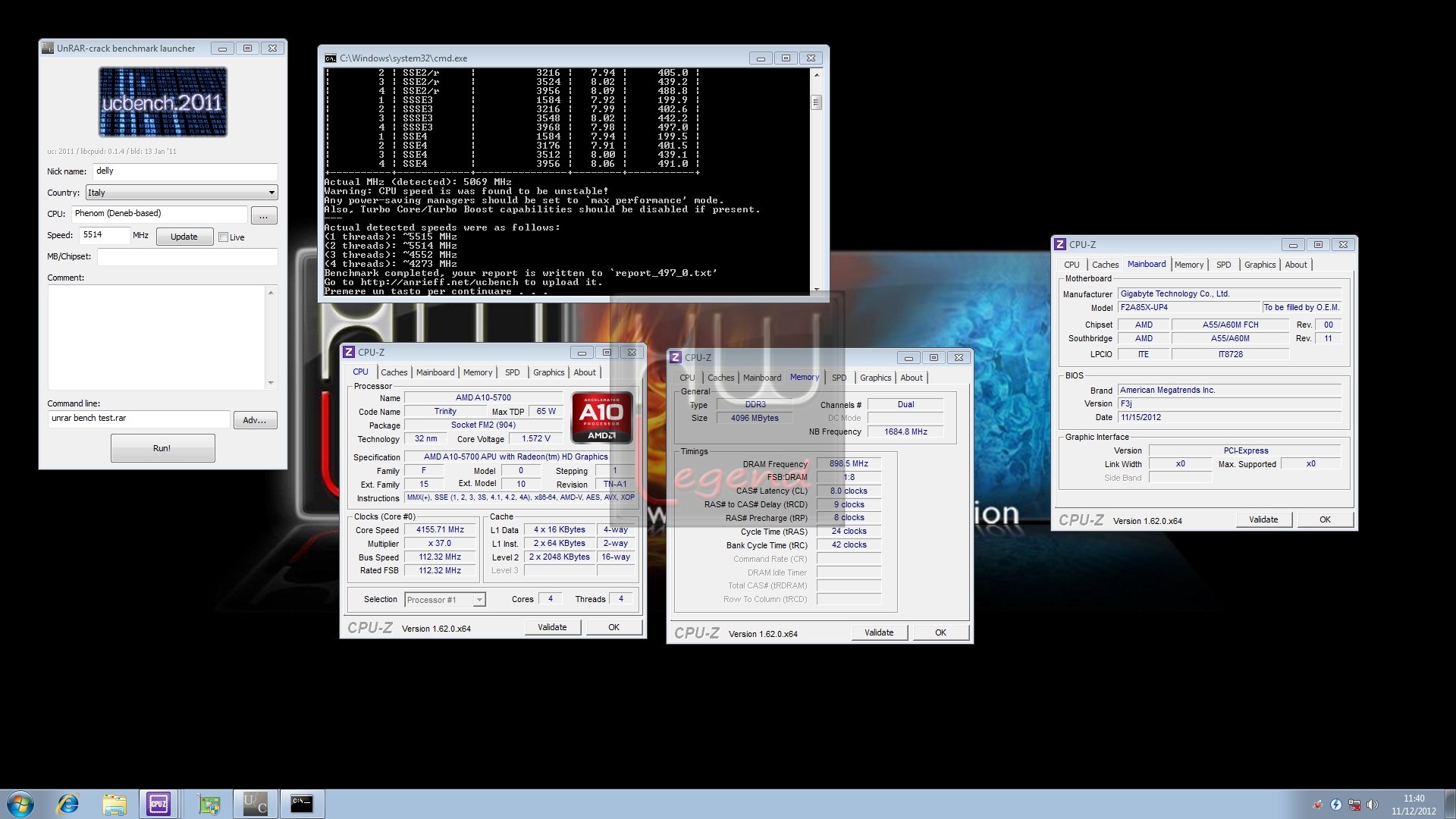Screen dimensions: 1456x819
Task: Click the Speed field showing 5514
Action: [105, 235]
